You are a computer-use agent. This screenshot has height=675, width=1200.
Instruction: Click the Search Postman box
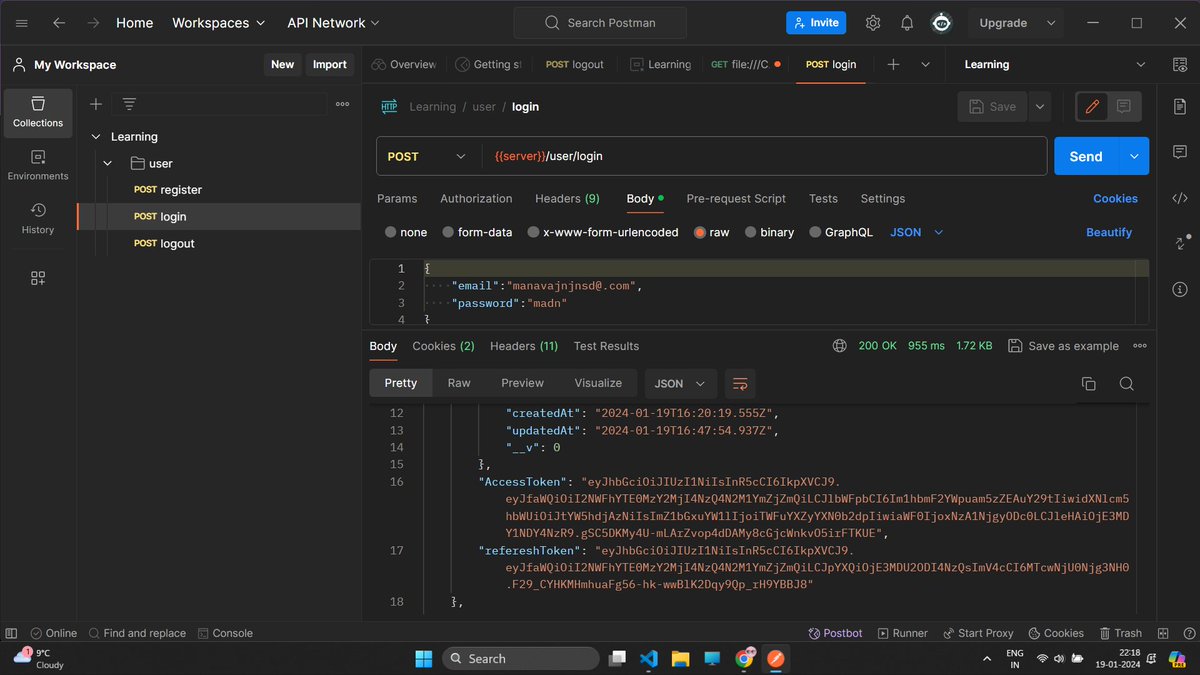[x=600, y=22]
